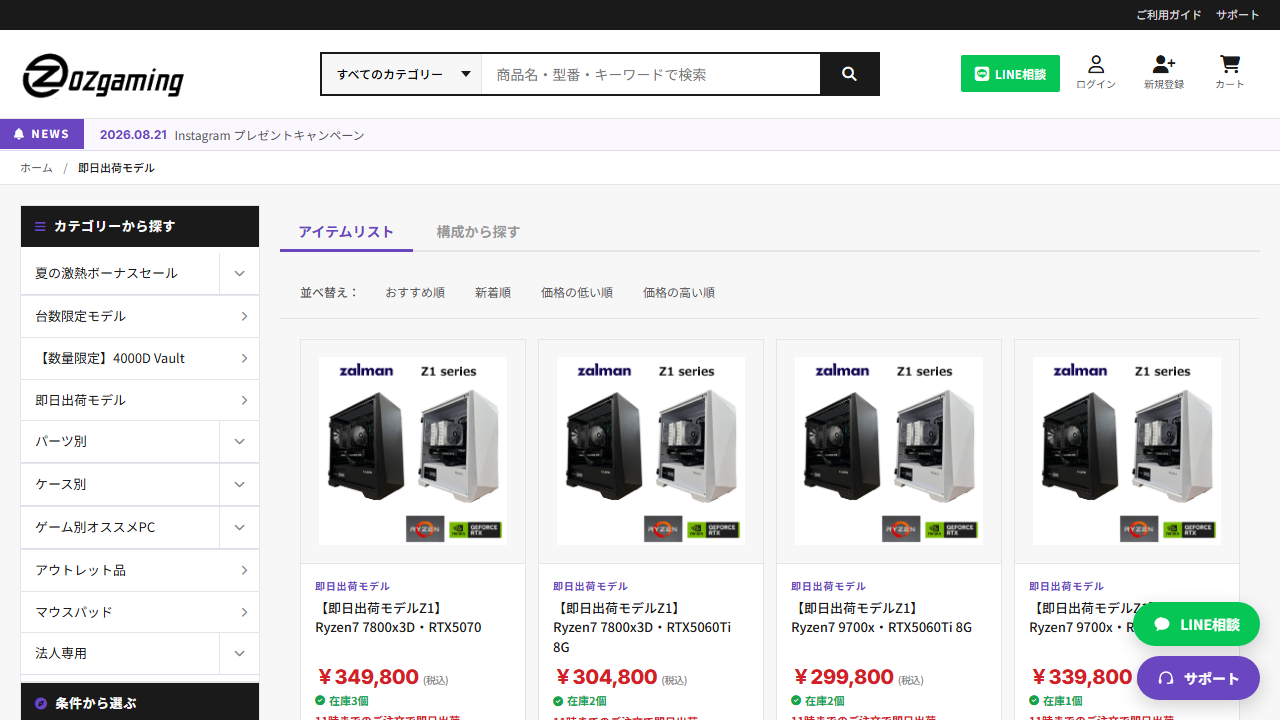Screen dimensions: 1280x720
Task: Focus the product search input field
Action: 651,74
